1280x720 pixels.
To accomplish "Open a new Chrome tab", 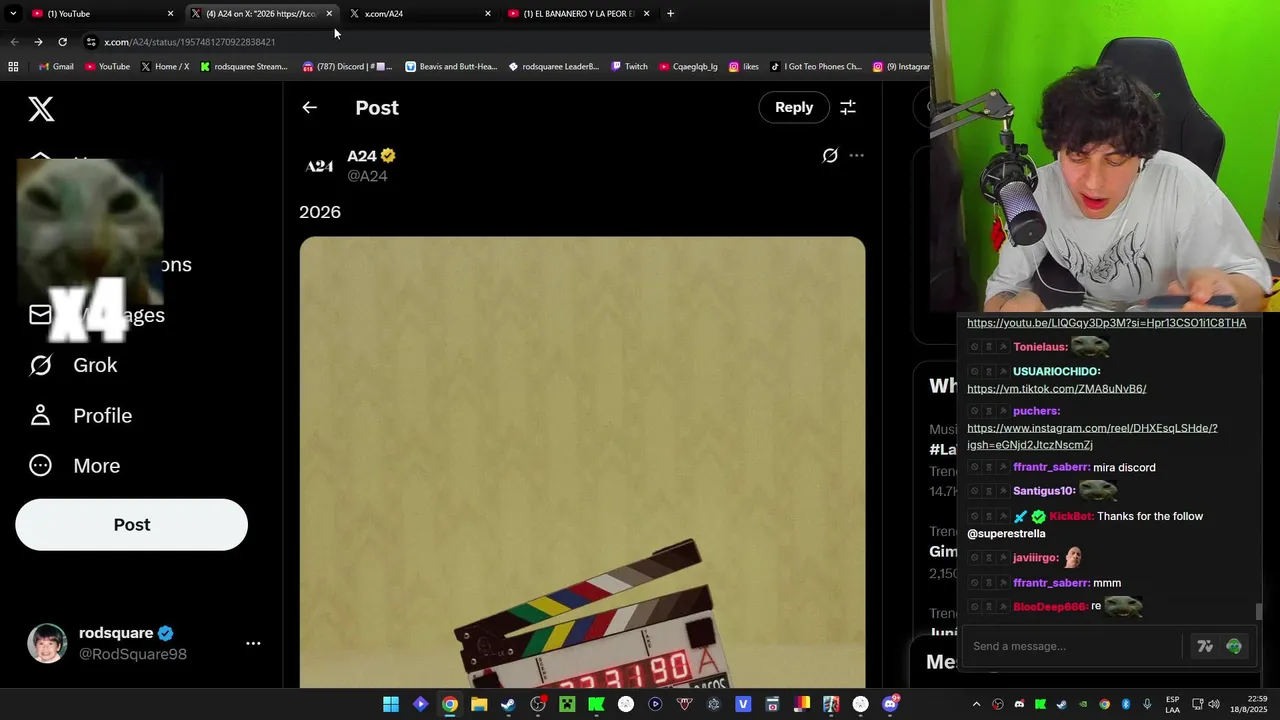I will pyautogui.click(x=670, y=13).
